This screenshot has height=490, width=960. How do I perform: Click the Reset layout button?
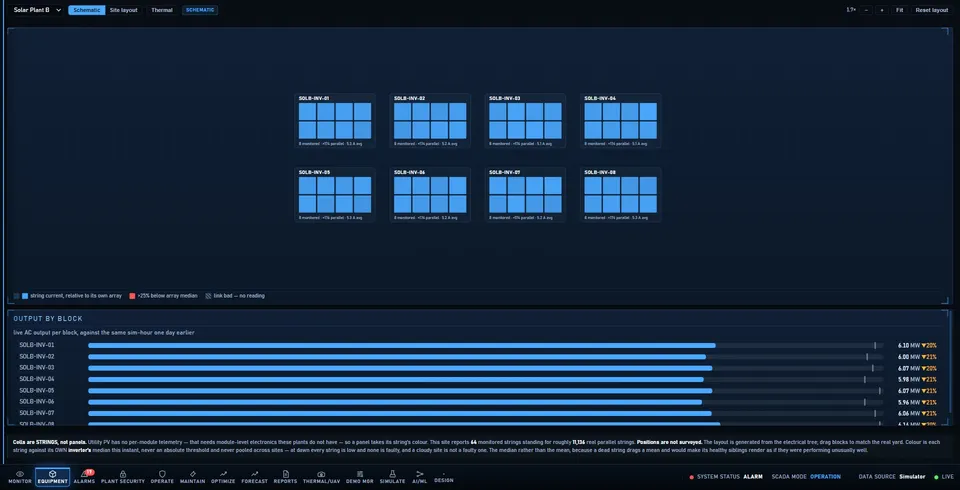pos(931,10)
